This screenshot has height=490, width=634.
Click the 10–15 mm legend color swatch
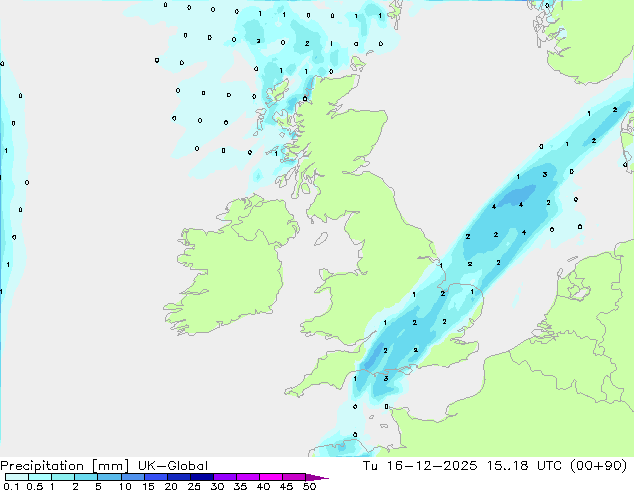(133, 477)
